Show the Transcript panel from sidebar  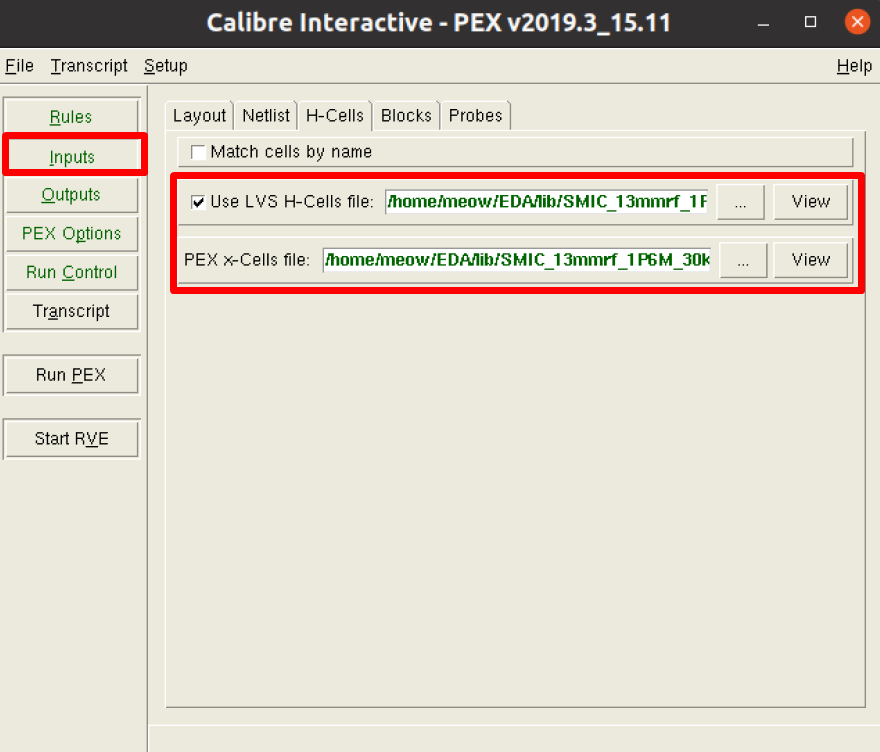point(71,311)
